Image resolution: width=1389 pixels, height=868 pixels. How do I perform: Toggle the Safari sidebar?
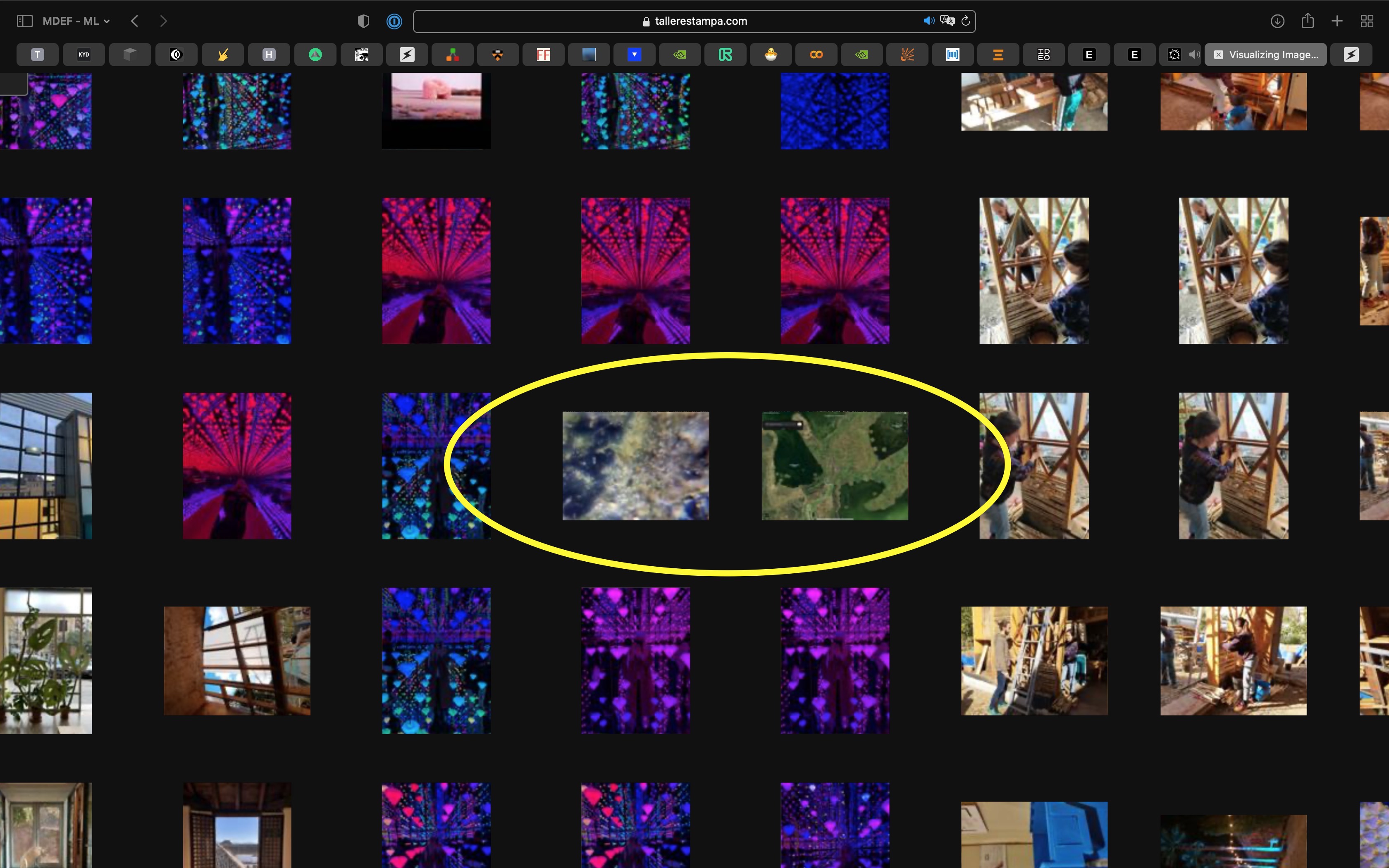coord(25,21)
